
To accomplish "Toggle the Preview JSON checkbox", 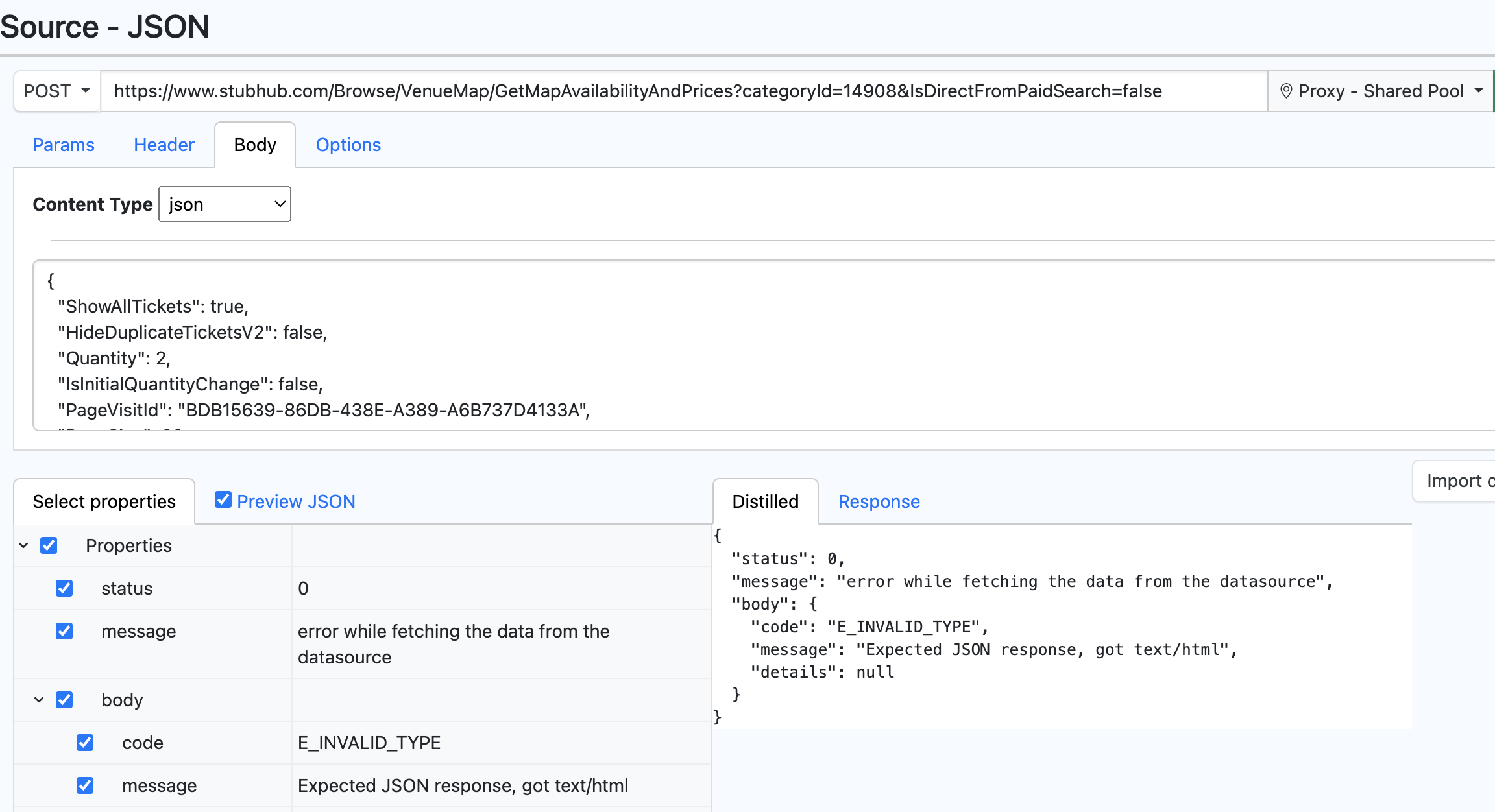I will coord(223,500).
